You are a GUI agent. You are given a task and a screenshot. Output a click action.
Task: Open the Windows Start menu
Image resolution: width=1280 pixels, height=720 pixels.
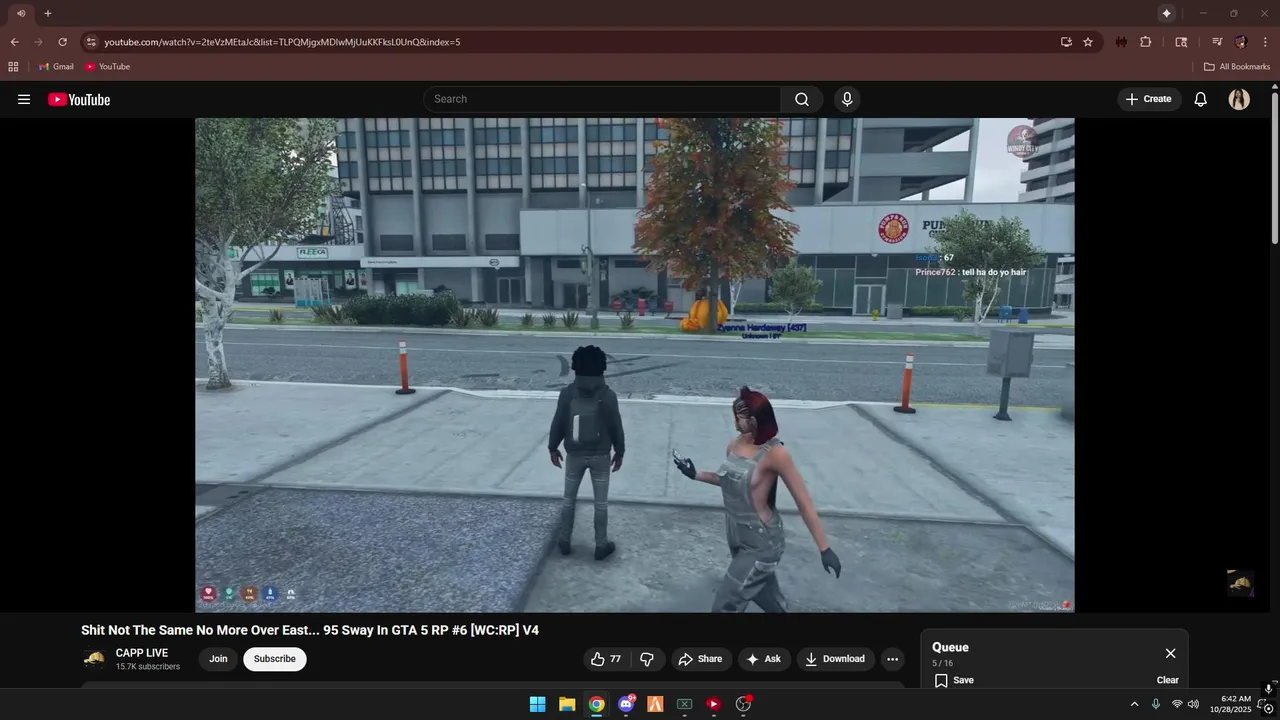pyautogui.click(x=538, y=704)
